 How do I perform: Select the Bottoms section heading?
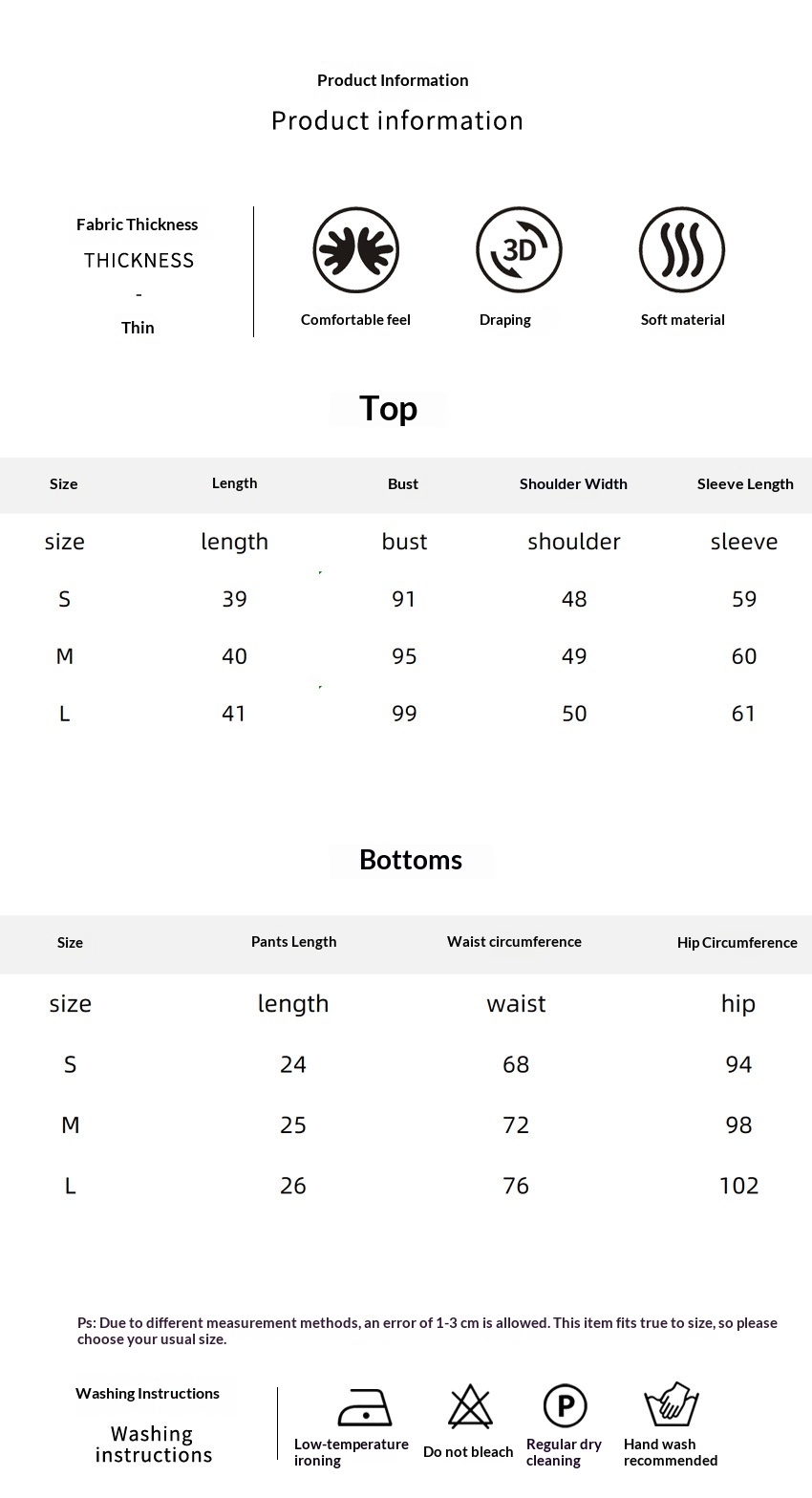(x=411, y=860)
